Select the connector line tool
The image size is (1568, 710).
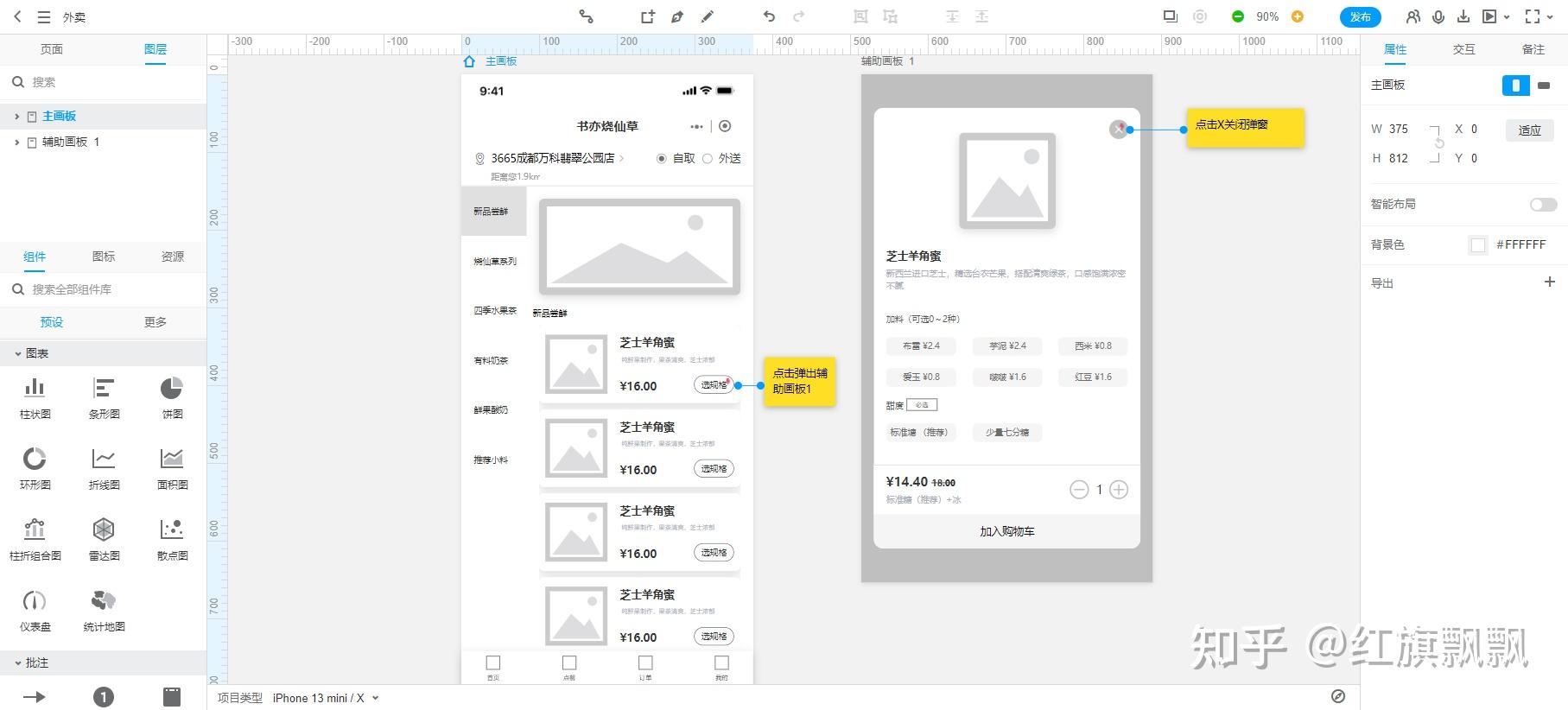point(586,16)
